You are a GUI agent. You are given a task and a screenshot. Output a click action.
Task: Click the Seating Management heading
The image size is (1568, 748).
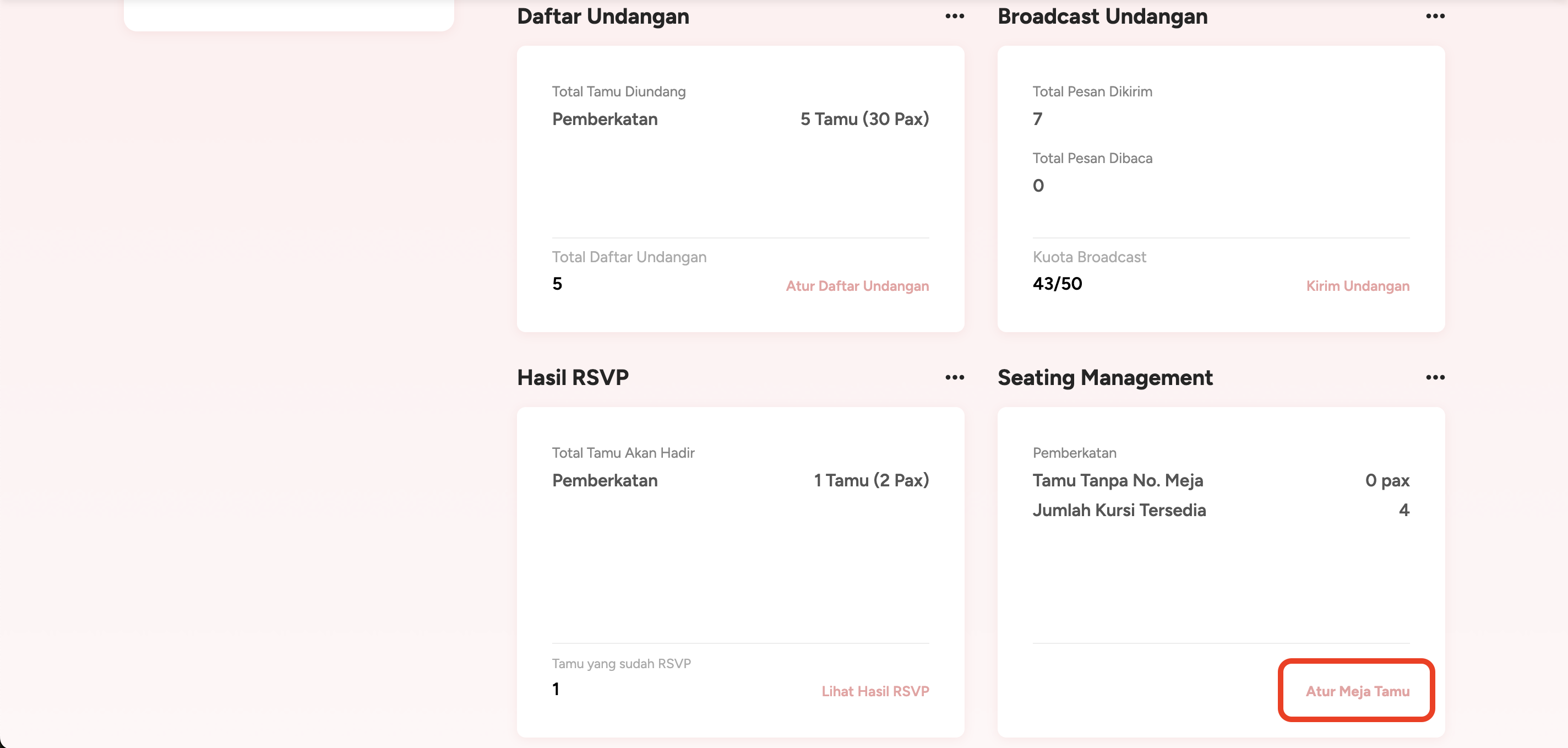(1105, 378)
